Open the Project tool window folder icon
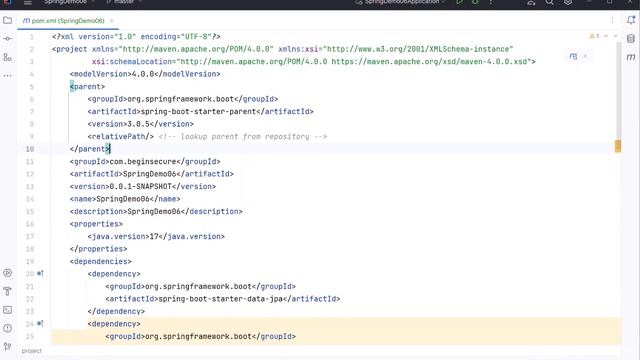 coord(7,20)
